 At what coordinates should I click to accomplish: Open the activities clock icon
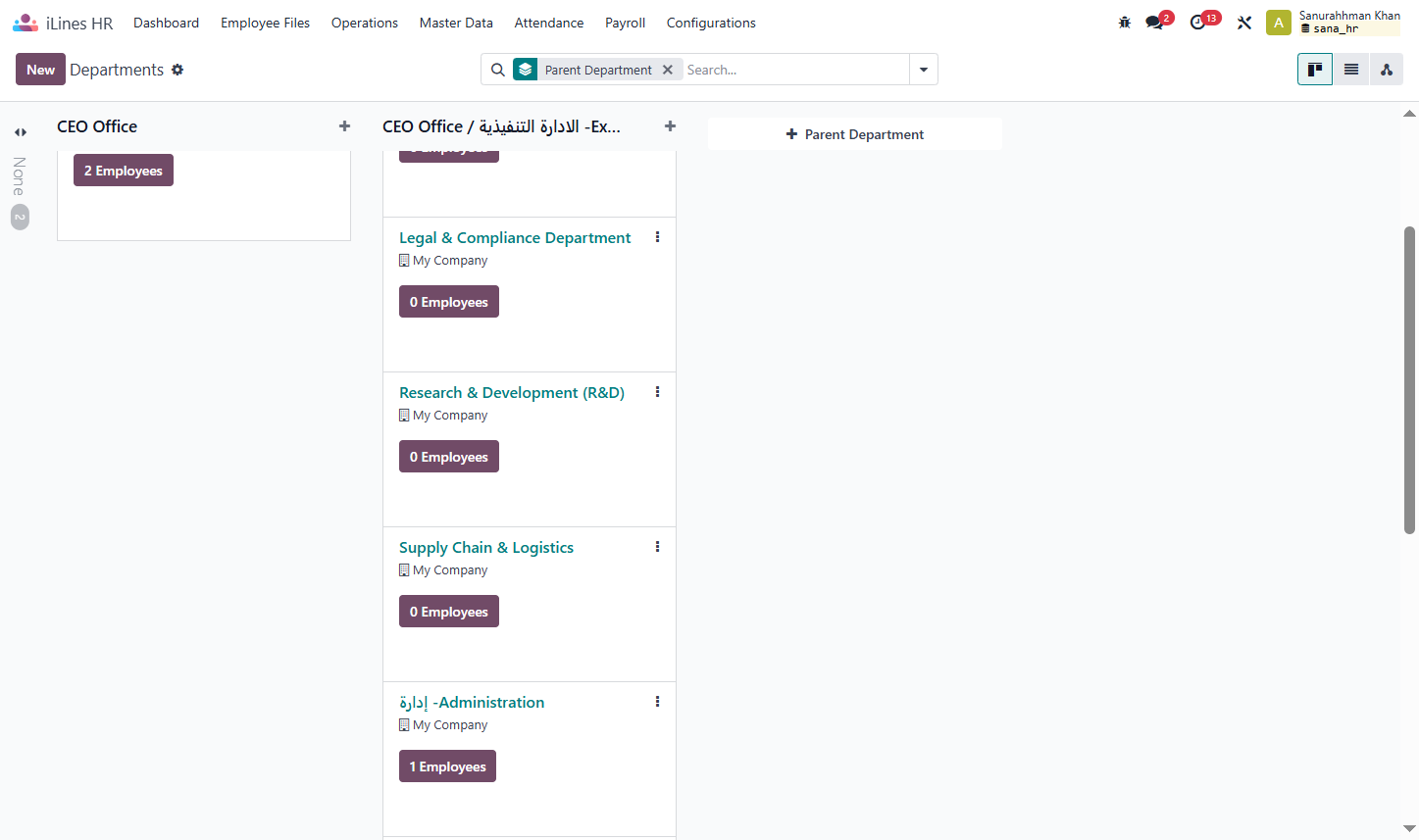[x=1199, y=23]
